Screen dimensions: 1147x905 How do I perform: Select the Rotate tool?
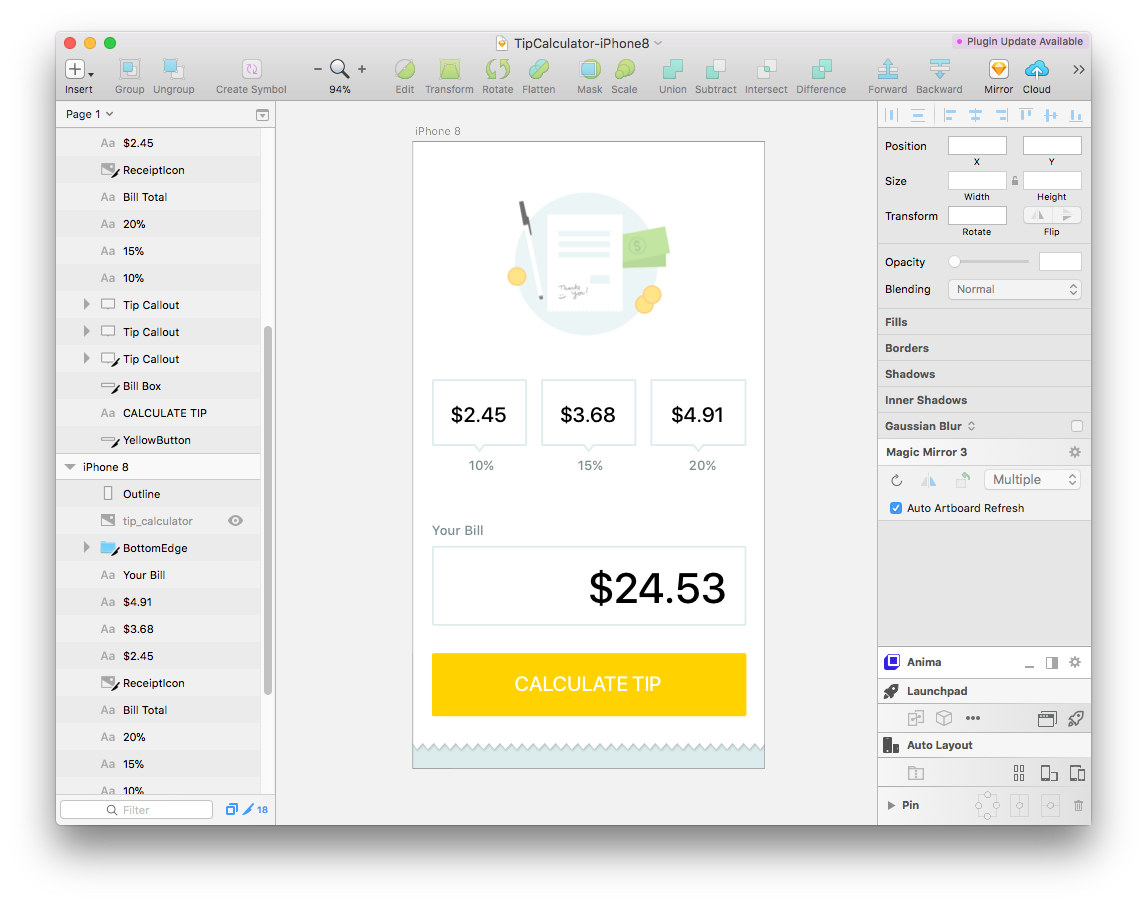(497, 70)
